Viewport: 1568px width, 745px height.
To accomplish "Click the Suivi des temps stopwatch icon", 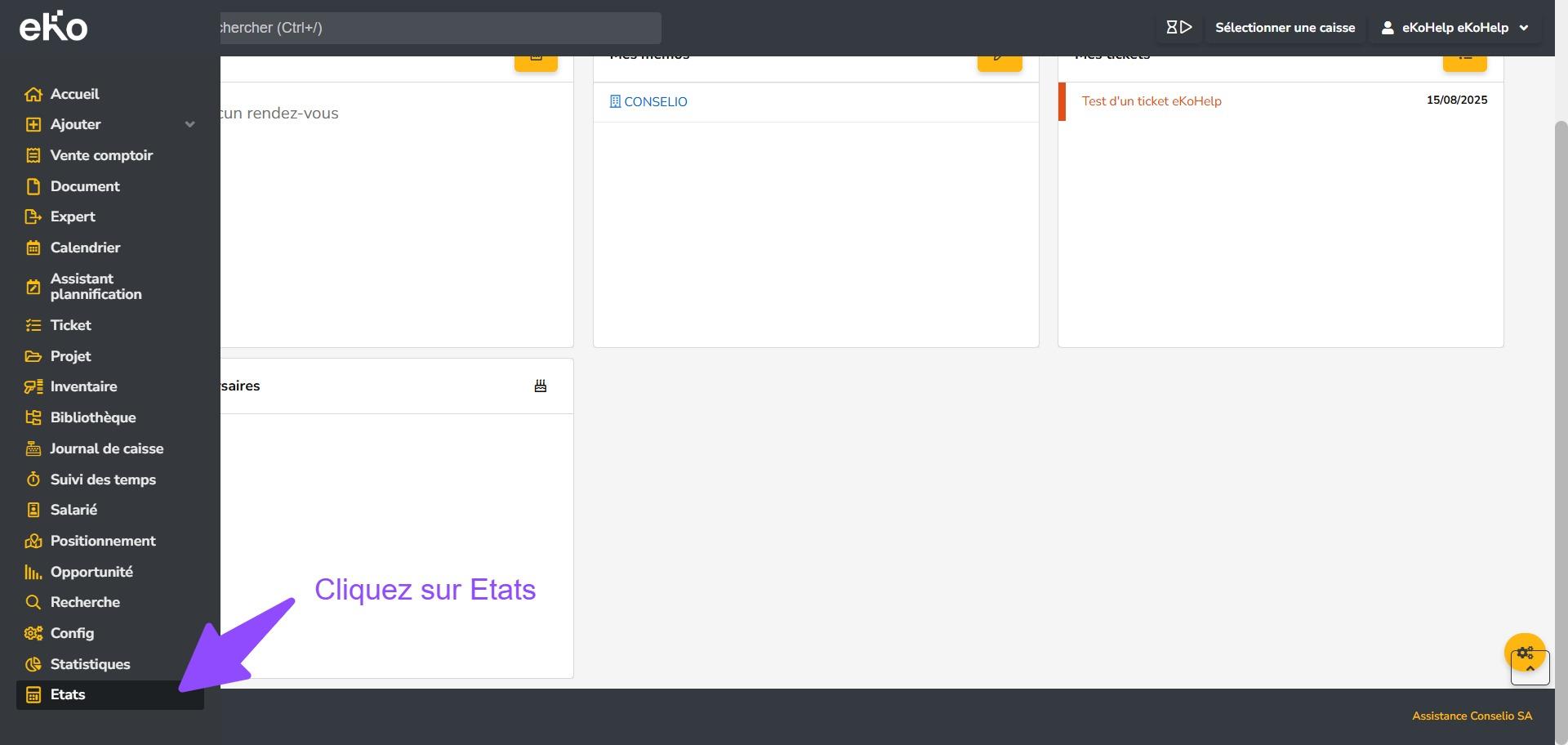I will pos(33,480).
